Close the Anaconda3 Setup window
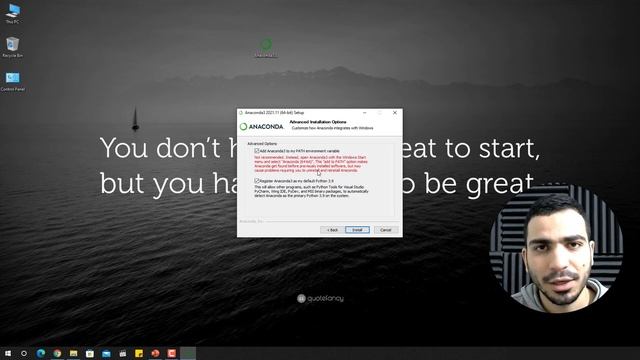This screenshot has height=360, width=640. tap(395, 113)
